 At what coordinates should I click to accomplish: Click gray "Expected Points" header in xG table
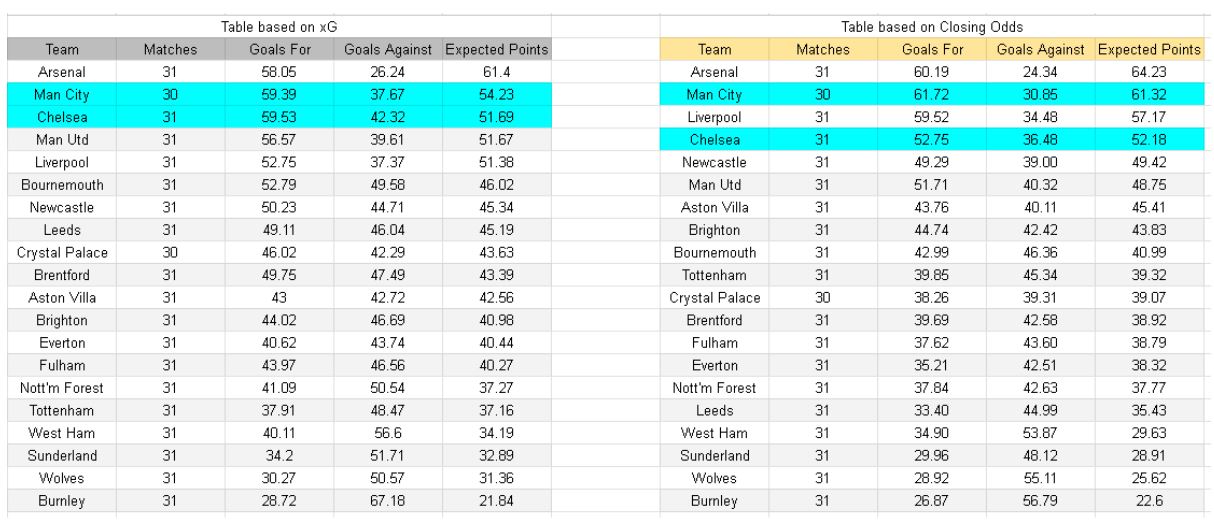497,49
